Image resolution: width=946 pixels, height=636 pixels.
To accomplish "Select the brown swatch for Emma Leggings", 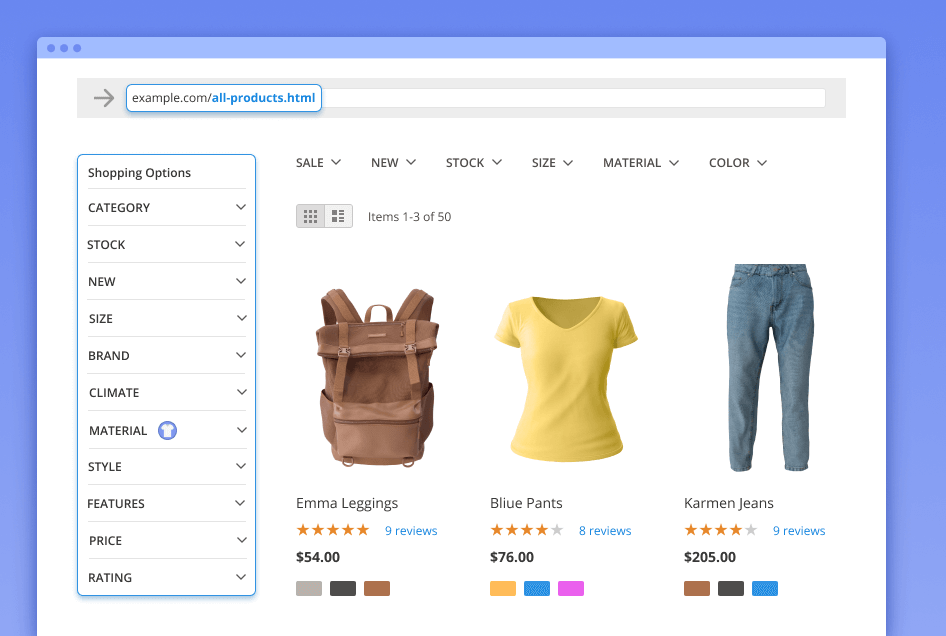I will 377,588.
